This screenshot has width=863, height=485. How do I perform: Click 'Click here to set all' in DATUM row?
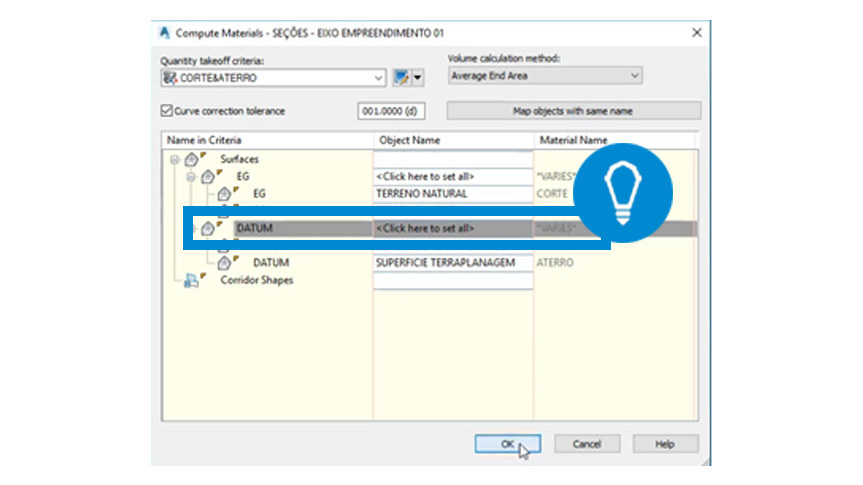(x=453, y=228)
